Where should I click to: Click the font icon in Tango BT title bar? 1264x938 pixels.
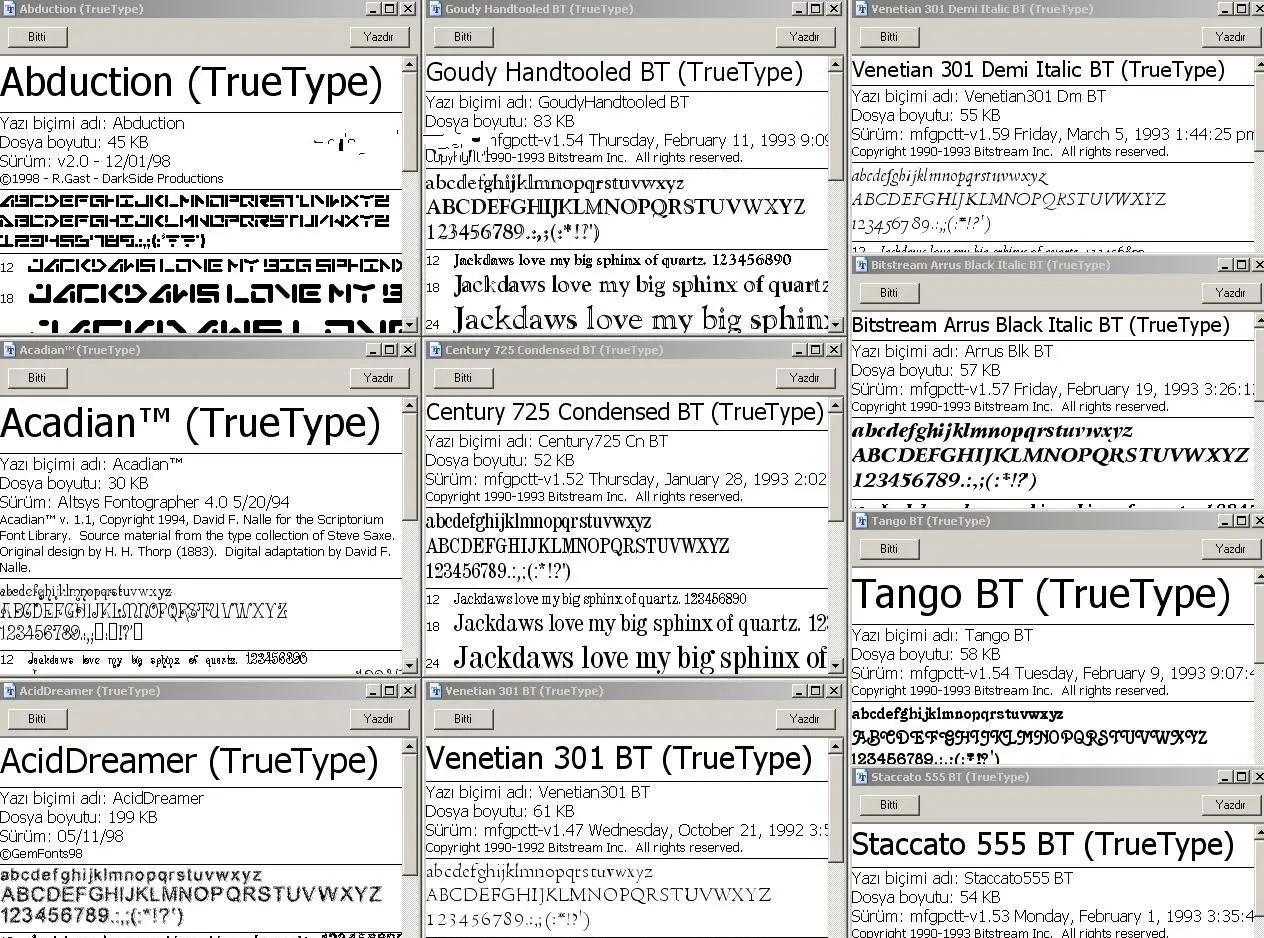click(x=861, y=521)
